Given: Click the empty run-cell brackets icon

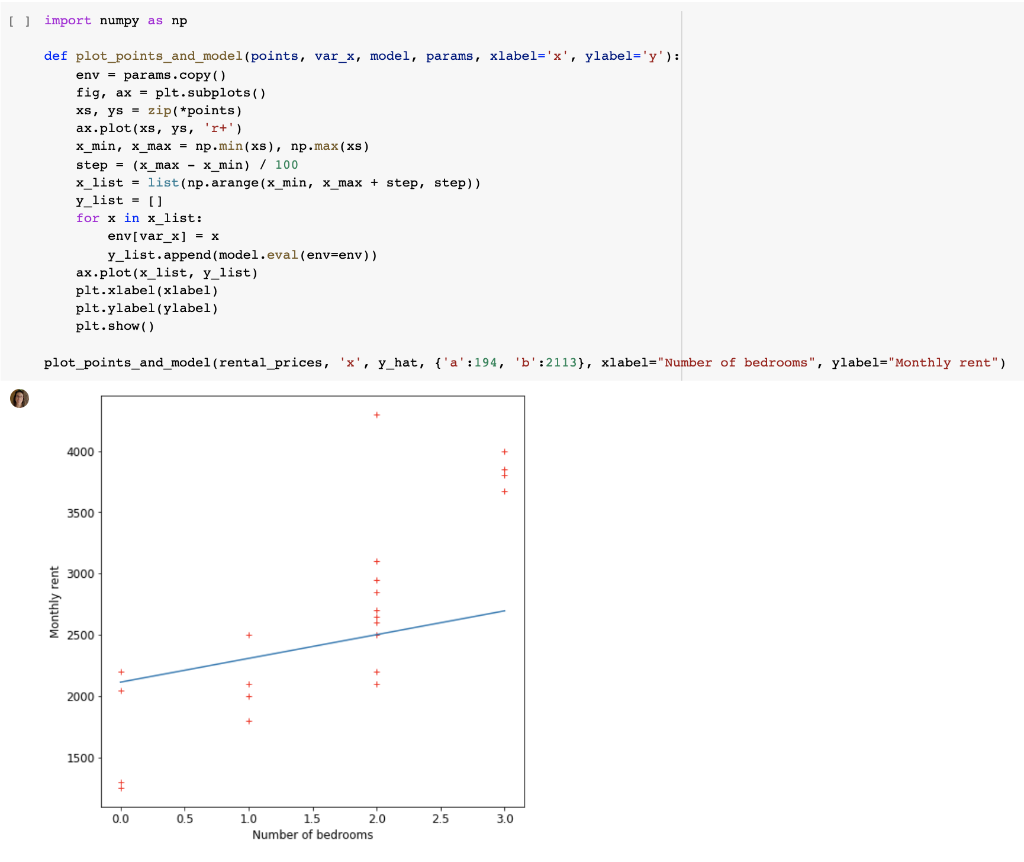Looking at the screenshot, I should tap(18, 19).
